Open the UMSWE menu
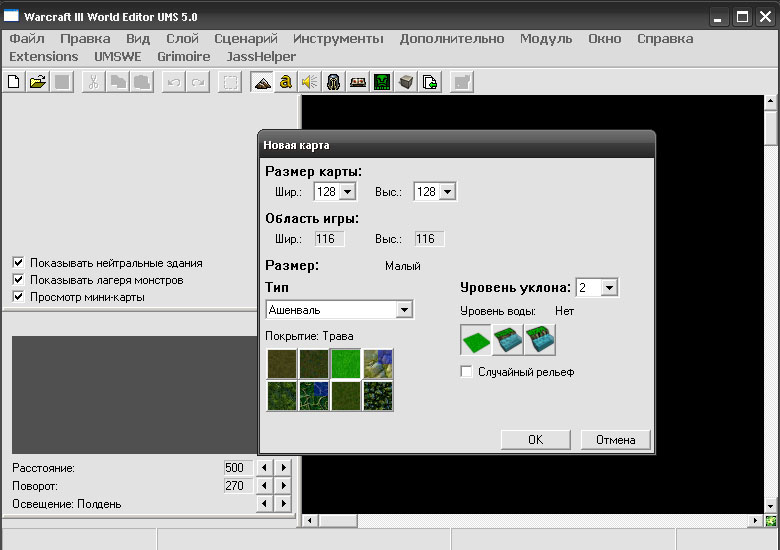Screen dimensions: 780x550 point(118,56)
